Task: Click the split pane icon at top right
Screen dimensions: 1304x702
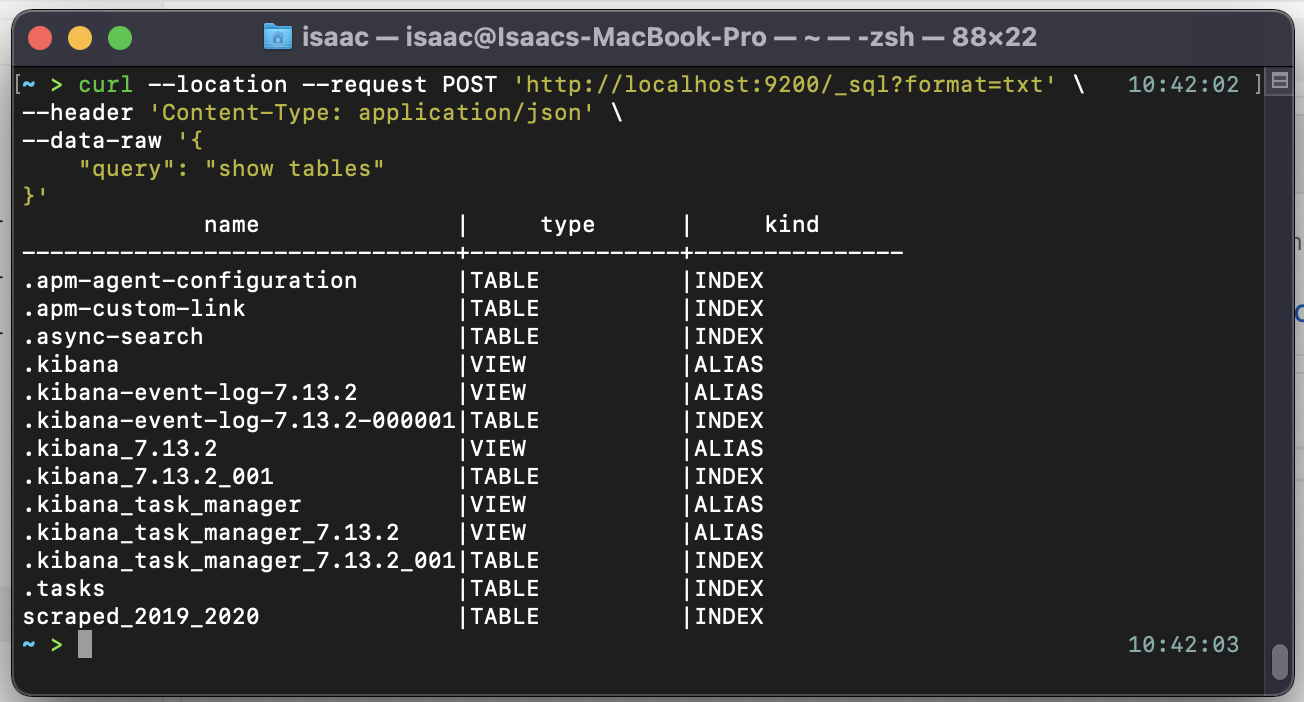Action: click(x=1279, y=83)
